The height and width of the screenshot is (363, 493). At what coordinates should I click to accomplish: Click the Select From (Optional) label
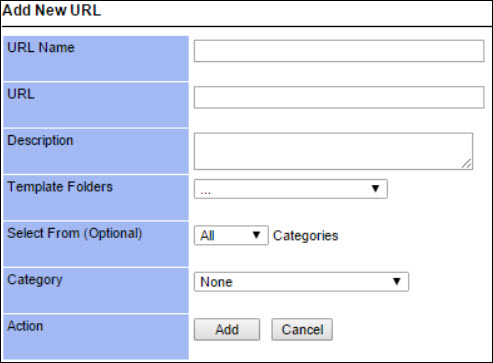click(x=75, y=233)
